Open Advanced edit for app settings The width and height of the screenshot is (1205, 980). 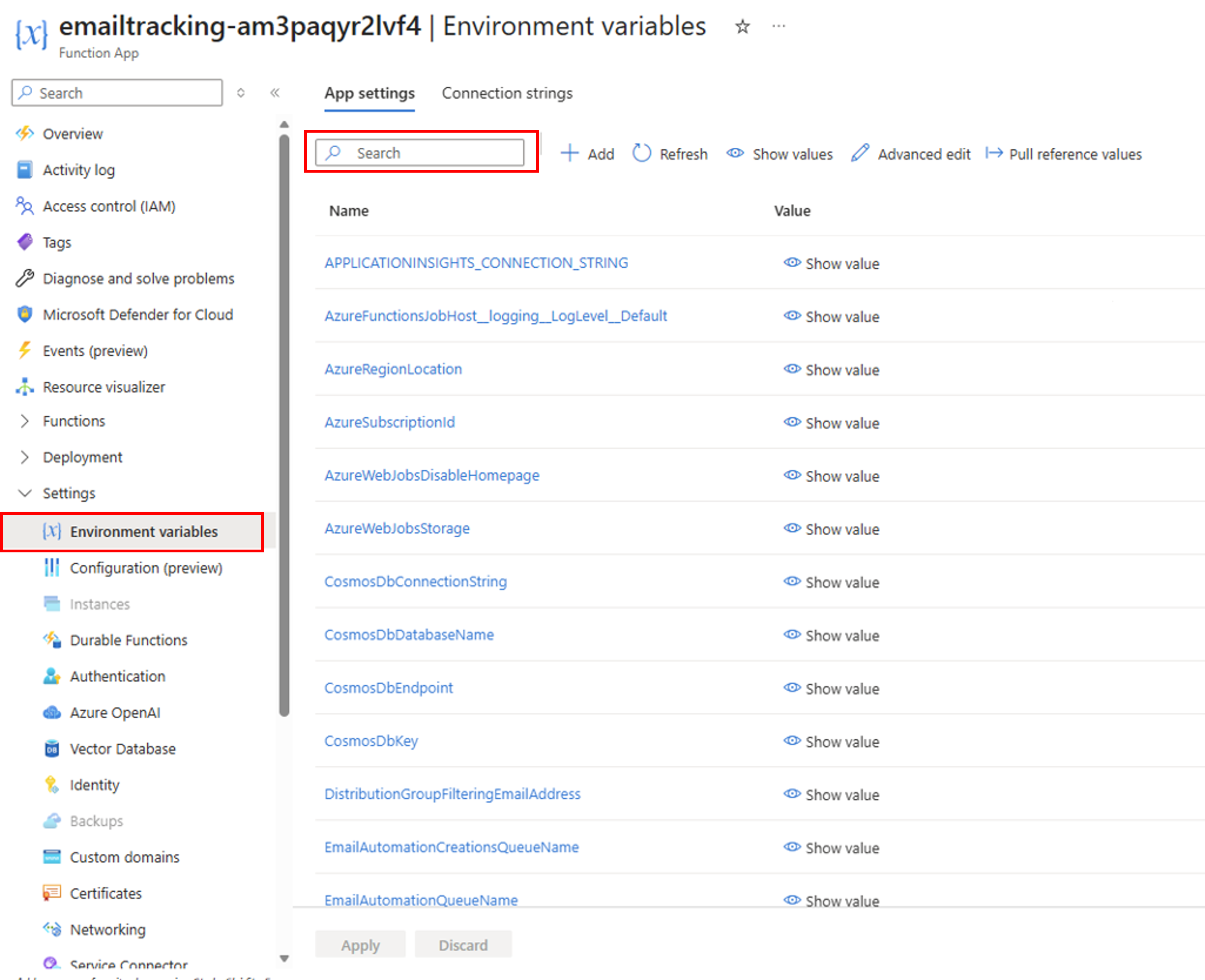pos(911,154)
